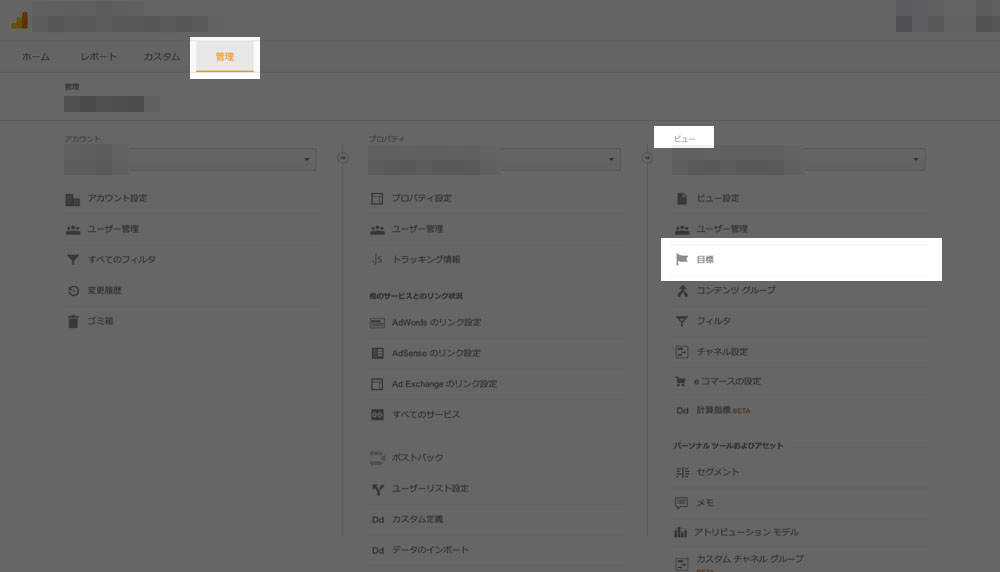The image size is (1000, 572).
Task: Open すべてのフィルタ
Action: tap(122, 260)
